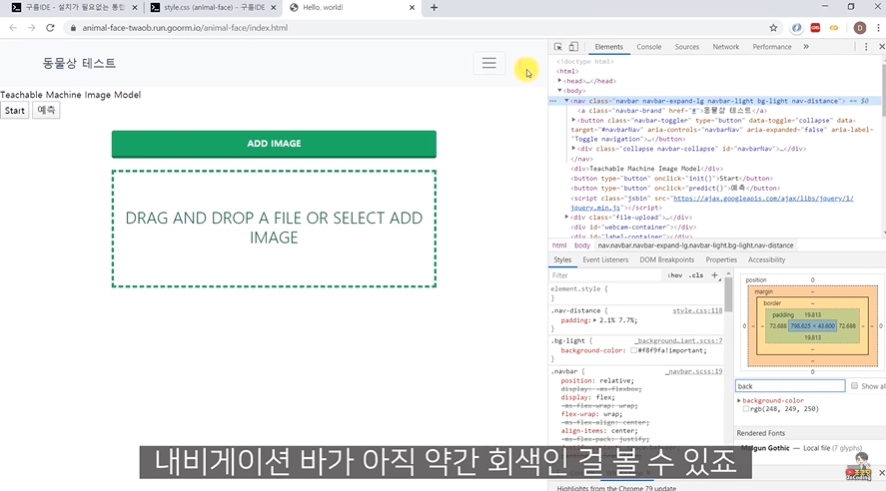
Task: Close the DevTools panel
Action: tap(881, 47)
